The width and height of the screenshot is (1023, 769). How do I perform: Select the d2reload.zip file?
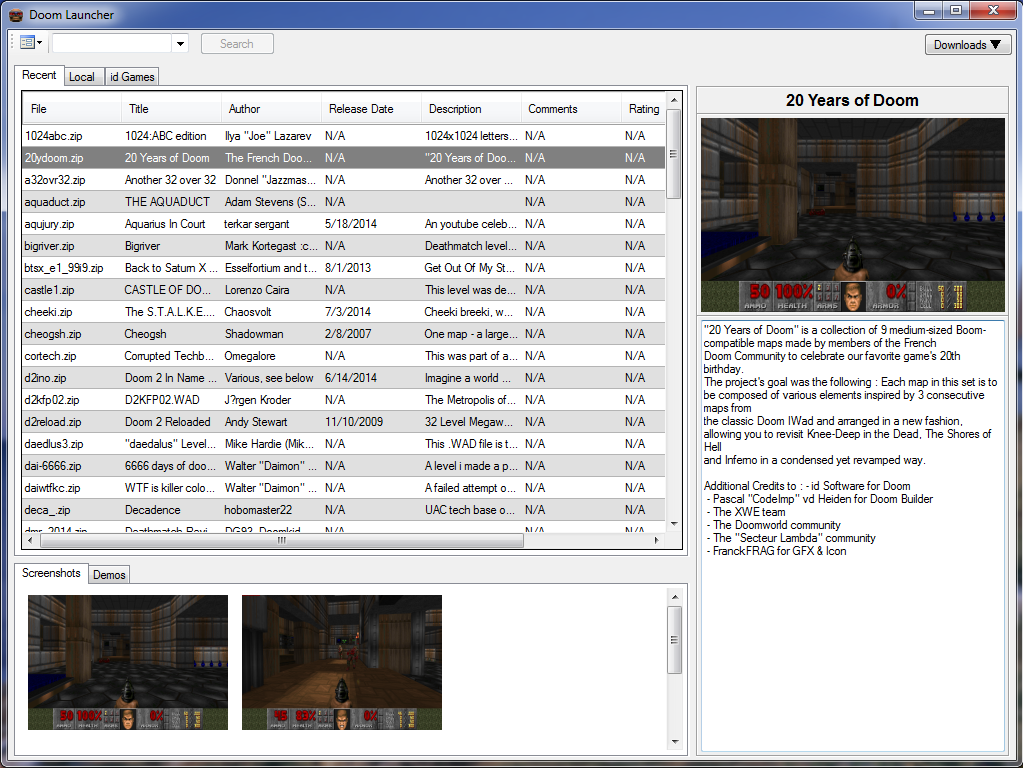click(53, 422)
